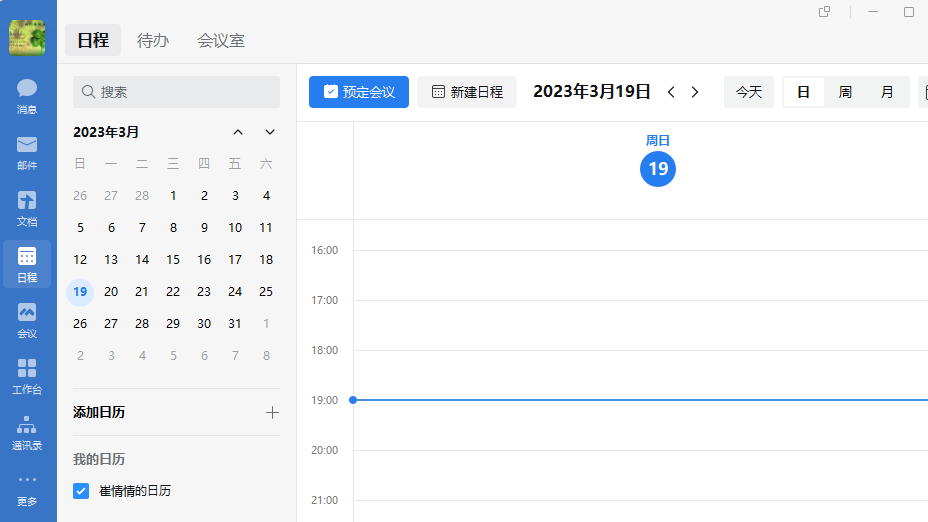Switch to 周 week view
This screenshot has height=522, width=928.
[845, 92]
